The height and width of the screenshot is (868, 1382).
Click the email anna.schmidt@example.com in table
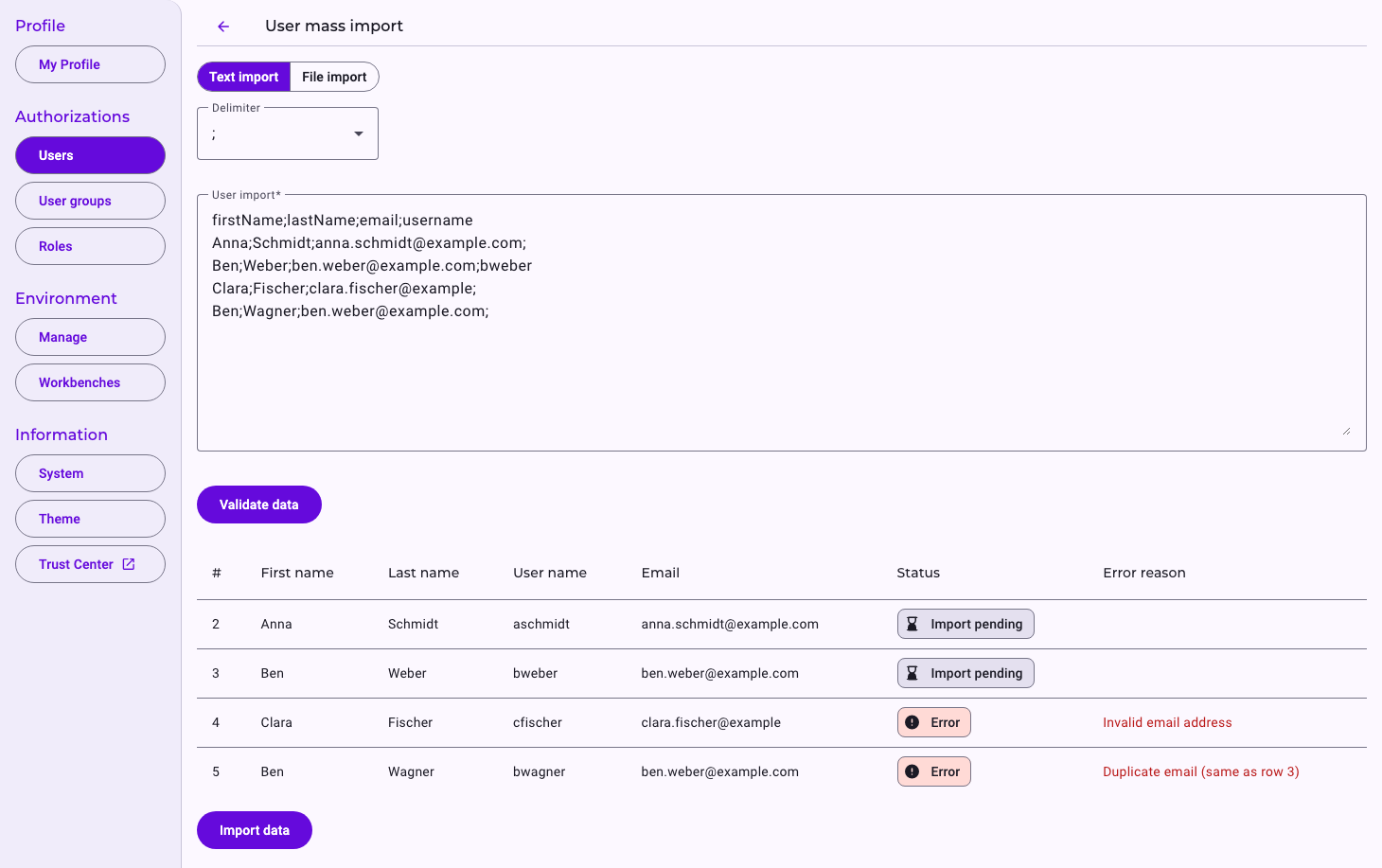tap(730, 624)
